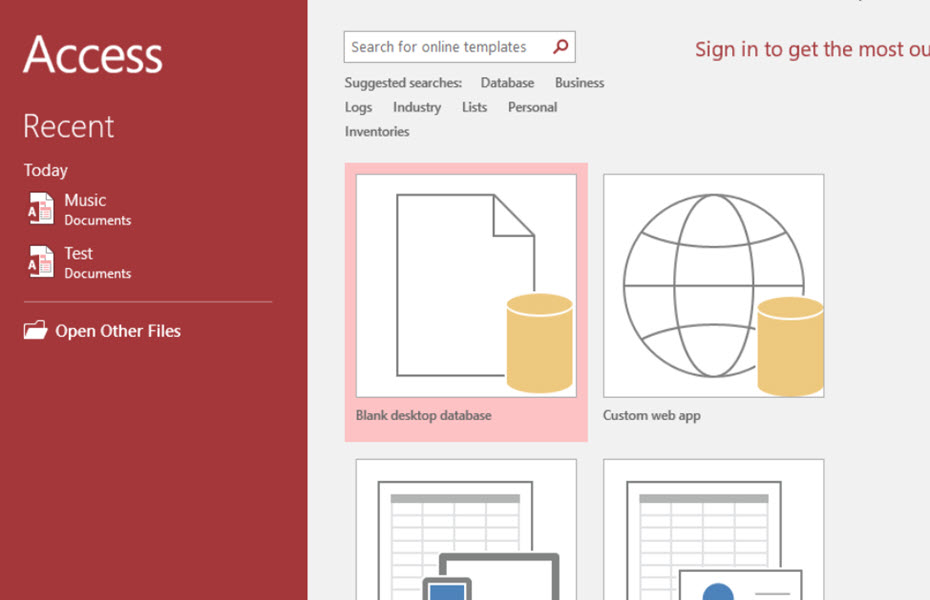
Task: Search suggested term Database
Action: 507,83
